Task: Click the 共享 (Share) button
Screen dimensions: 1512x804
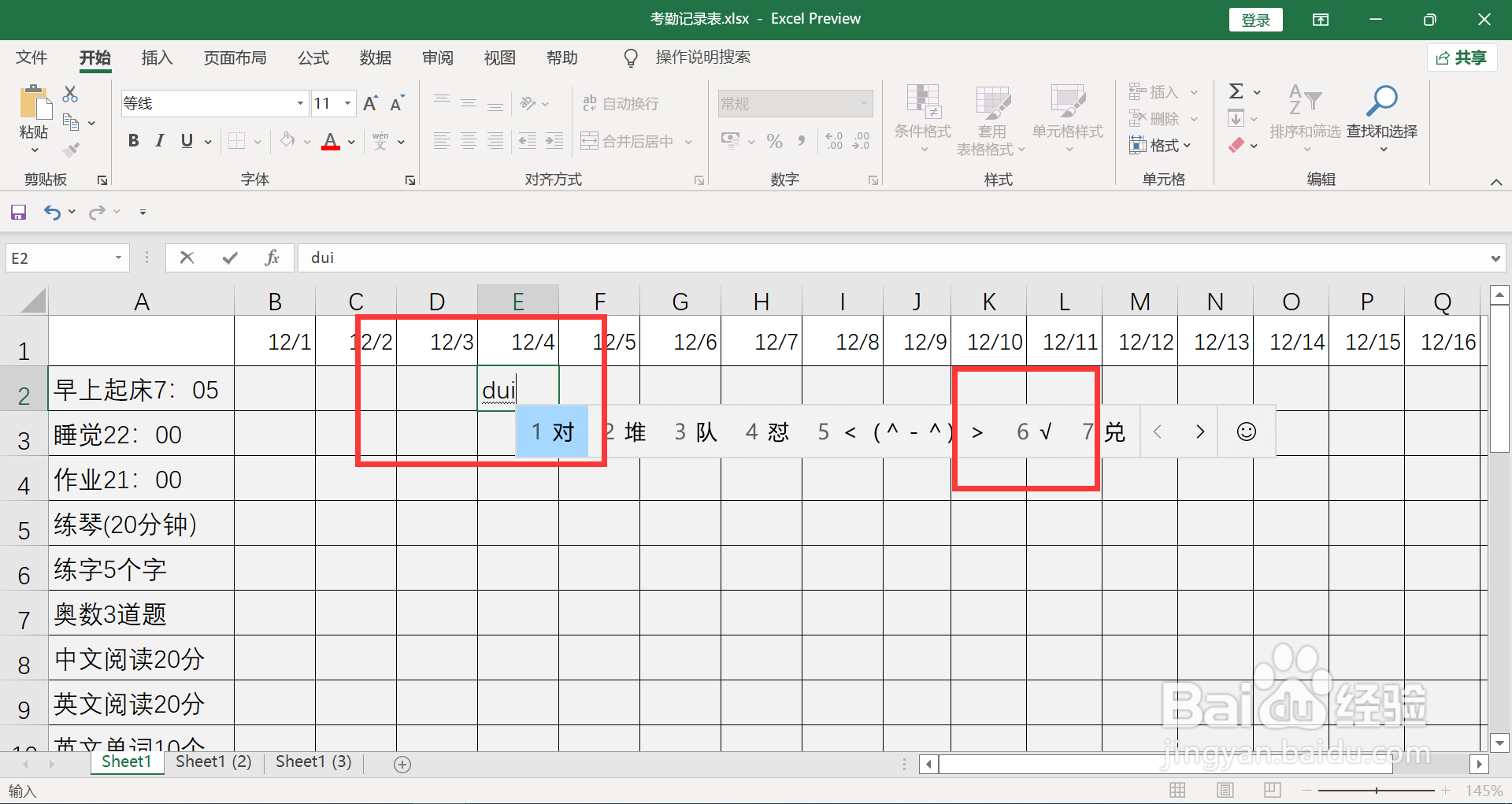Action: (1462, 57)
